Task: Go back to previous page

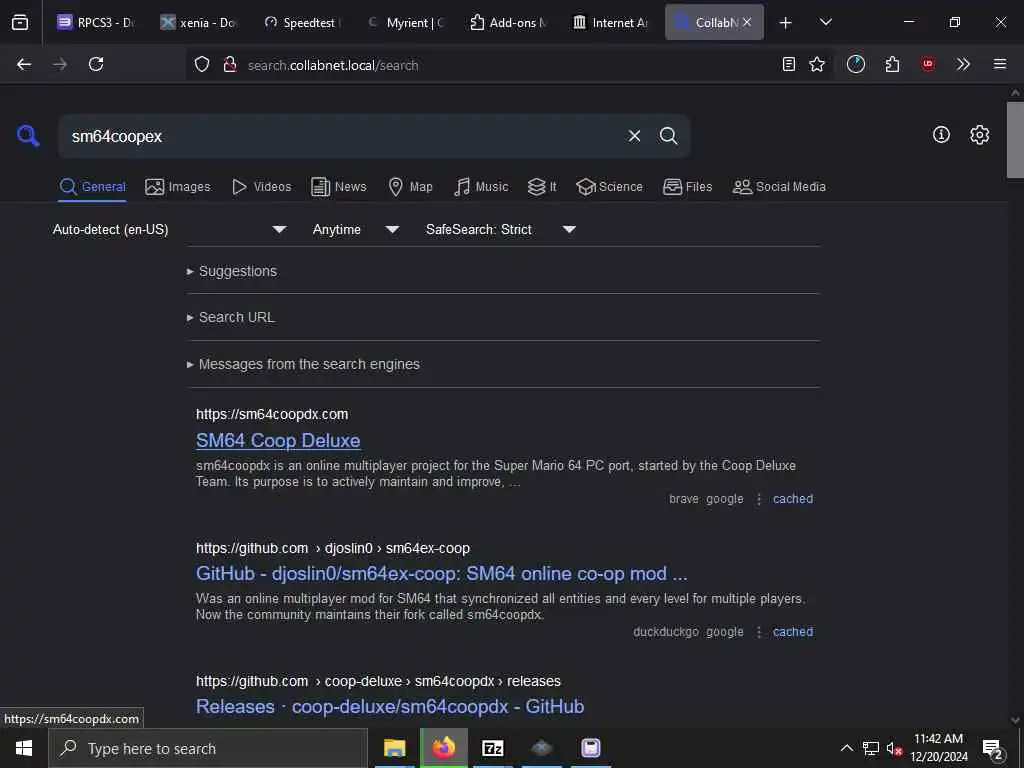Action: tap(24, 64)
